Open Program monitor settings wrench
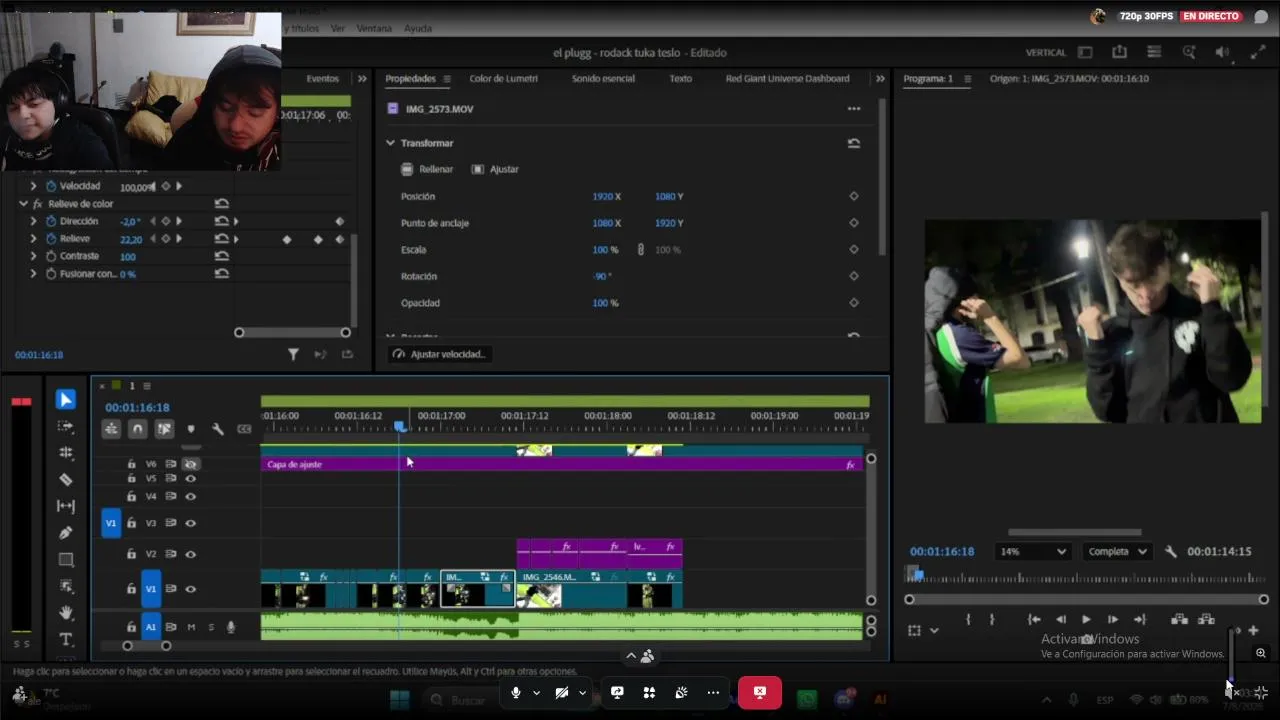This screenshot has width=1280, height=720. click(1171, 552)
